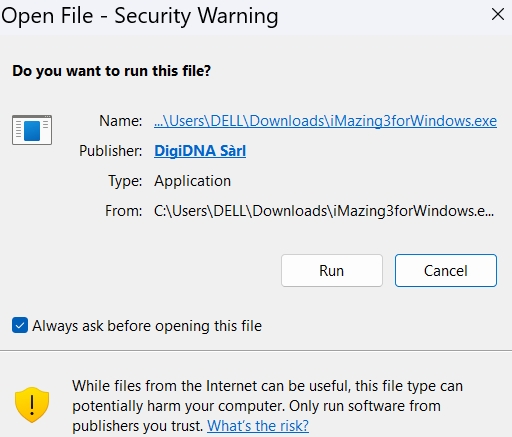The width and height of the screenshot is (512, 437).
Task: Open the iMazing3forWindows.exe file path link
Action: 325,121
